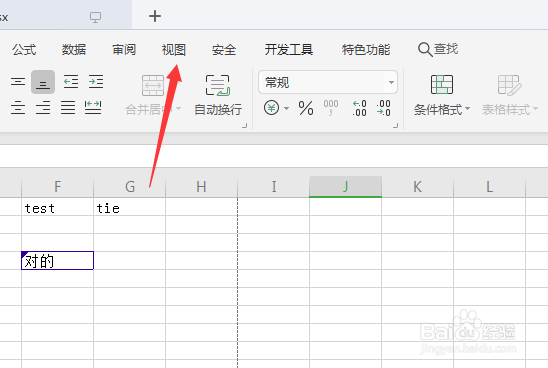
Task: Switch to the 审阅 tab
Action: click(x=124, y=50)
